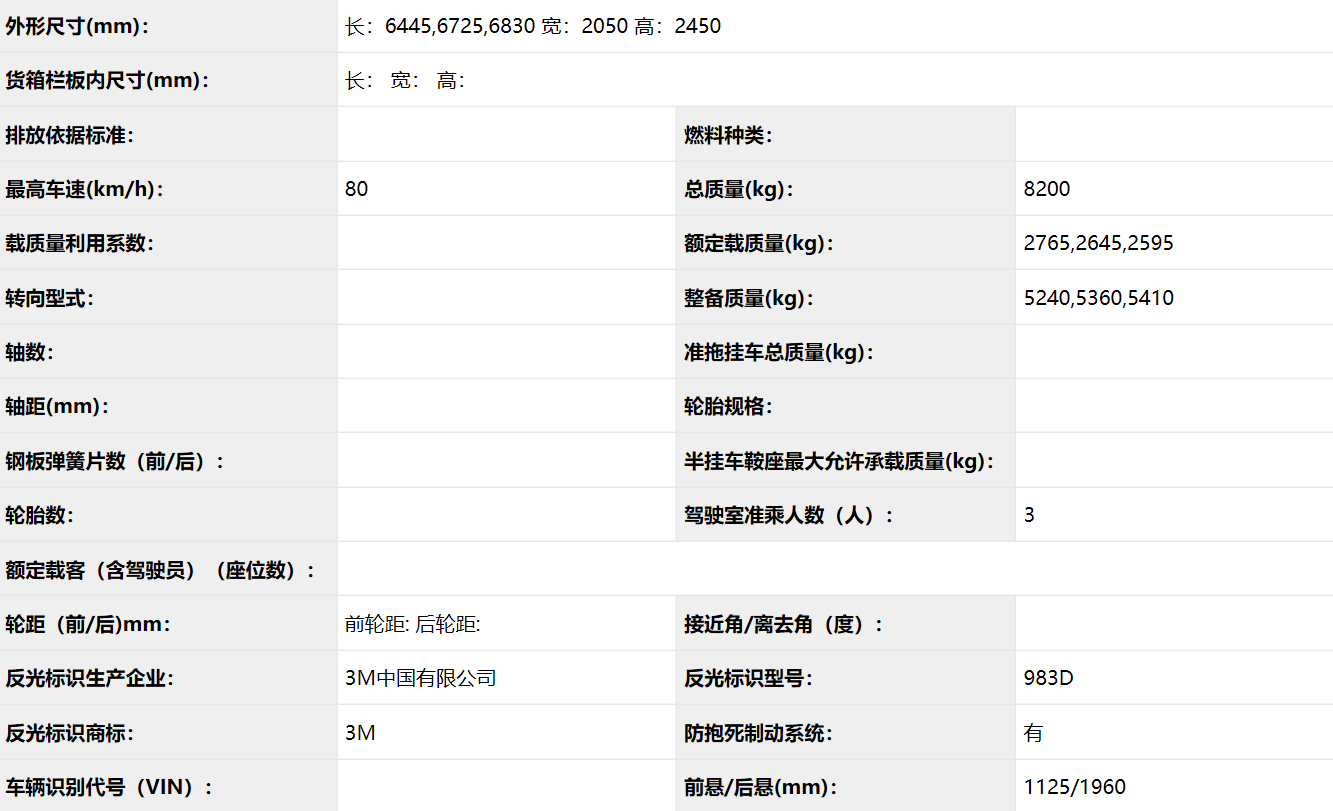
Task: Click the max speed value 80
Action: click(357, 189)
